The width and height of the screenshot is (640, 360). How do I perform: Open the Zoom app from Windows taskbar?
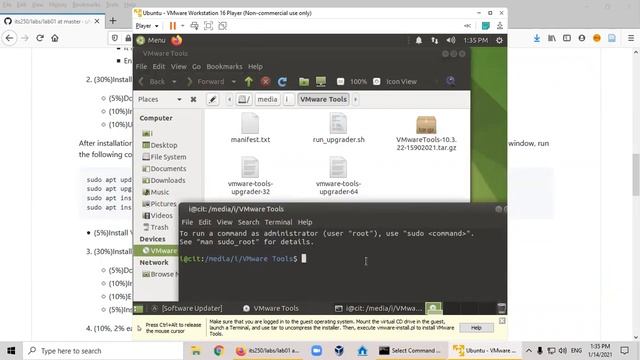[x=316, y=351]
